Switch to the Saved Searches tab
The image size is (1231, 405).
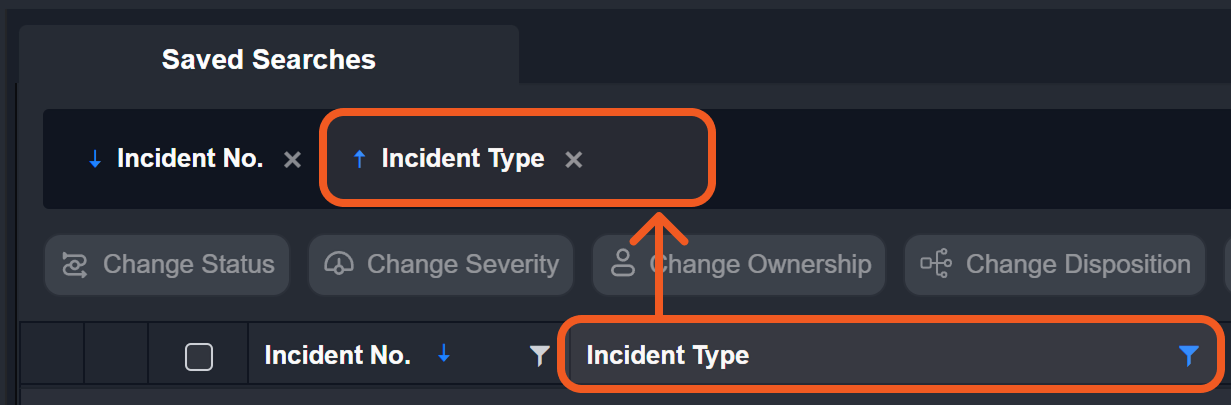[268, 59]
